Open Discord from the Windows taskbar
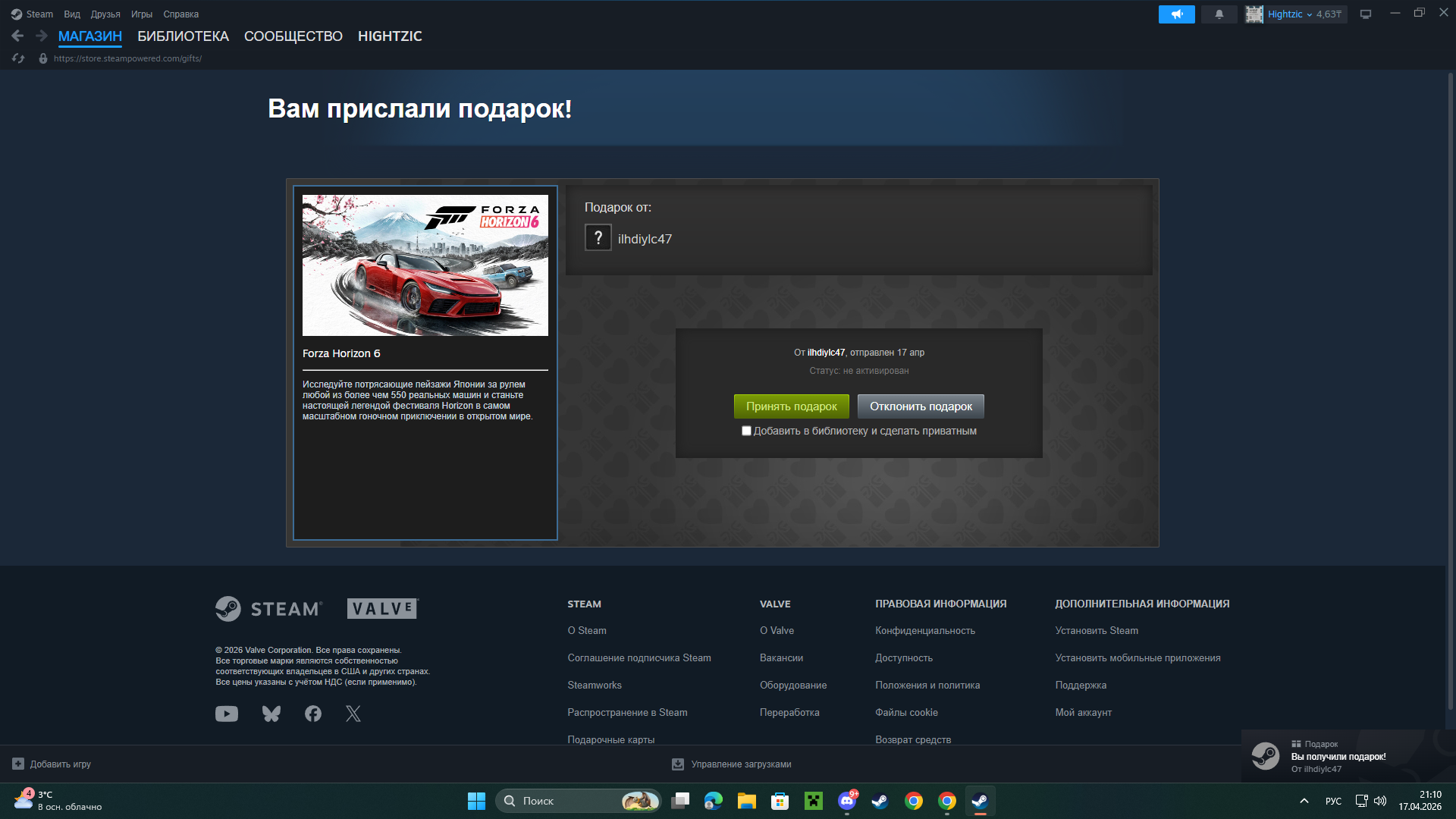Image resolution: width=1456 pixels, height=819 pixels. coord(846,801)
